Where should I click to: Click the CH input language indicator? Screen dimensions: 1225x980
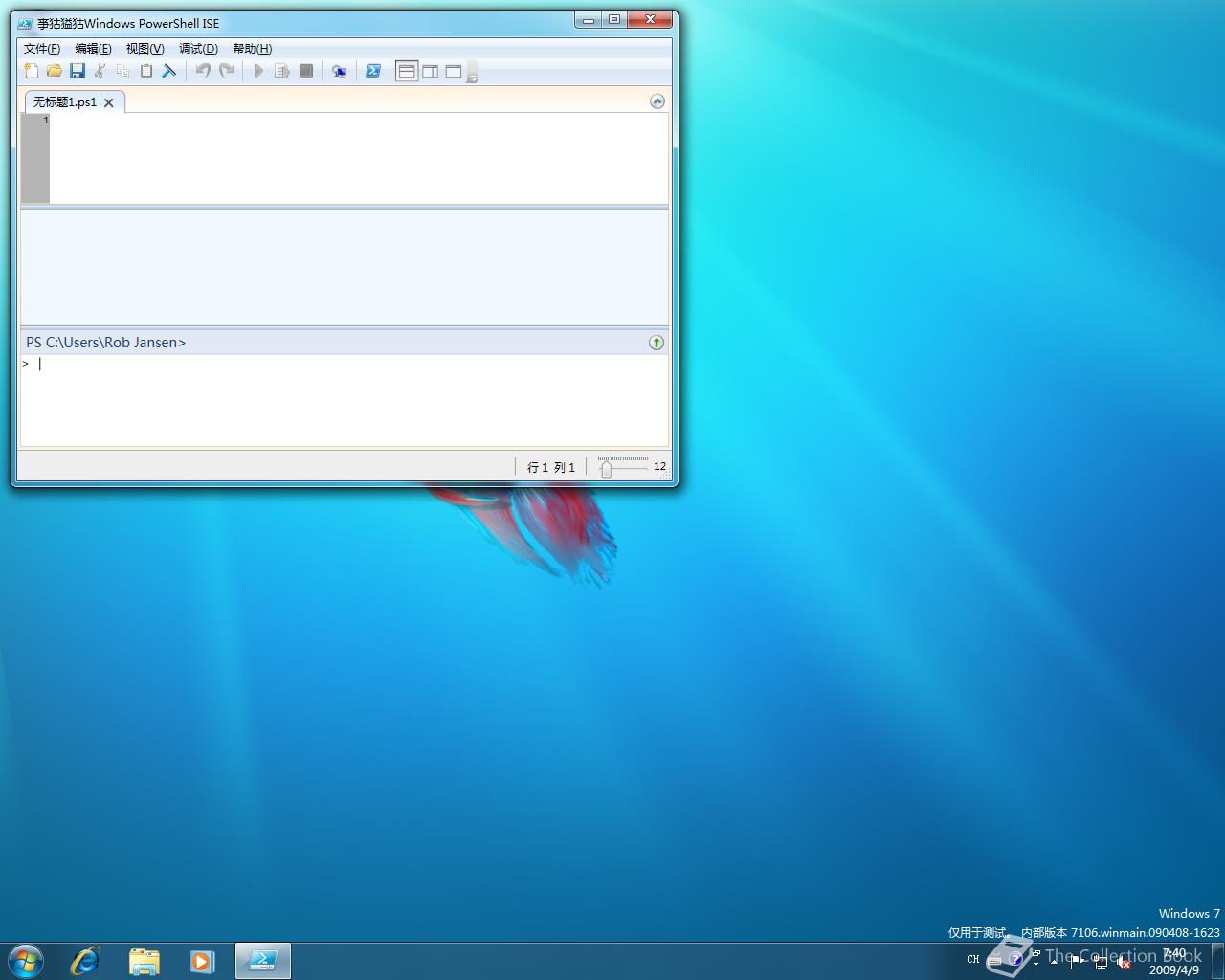pos(973,959)
